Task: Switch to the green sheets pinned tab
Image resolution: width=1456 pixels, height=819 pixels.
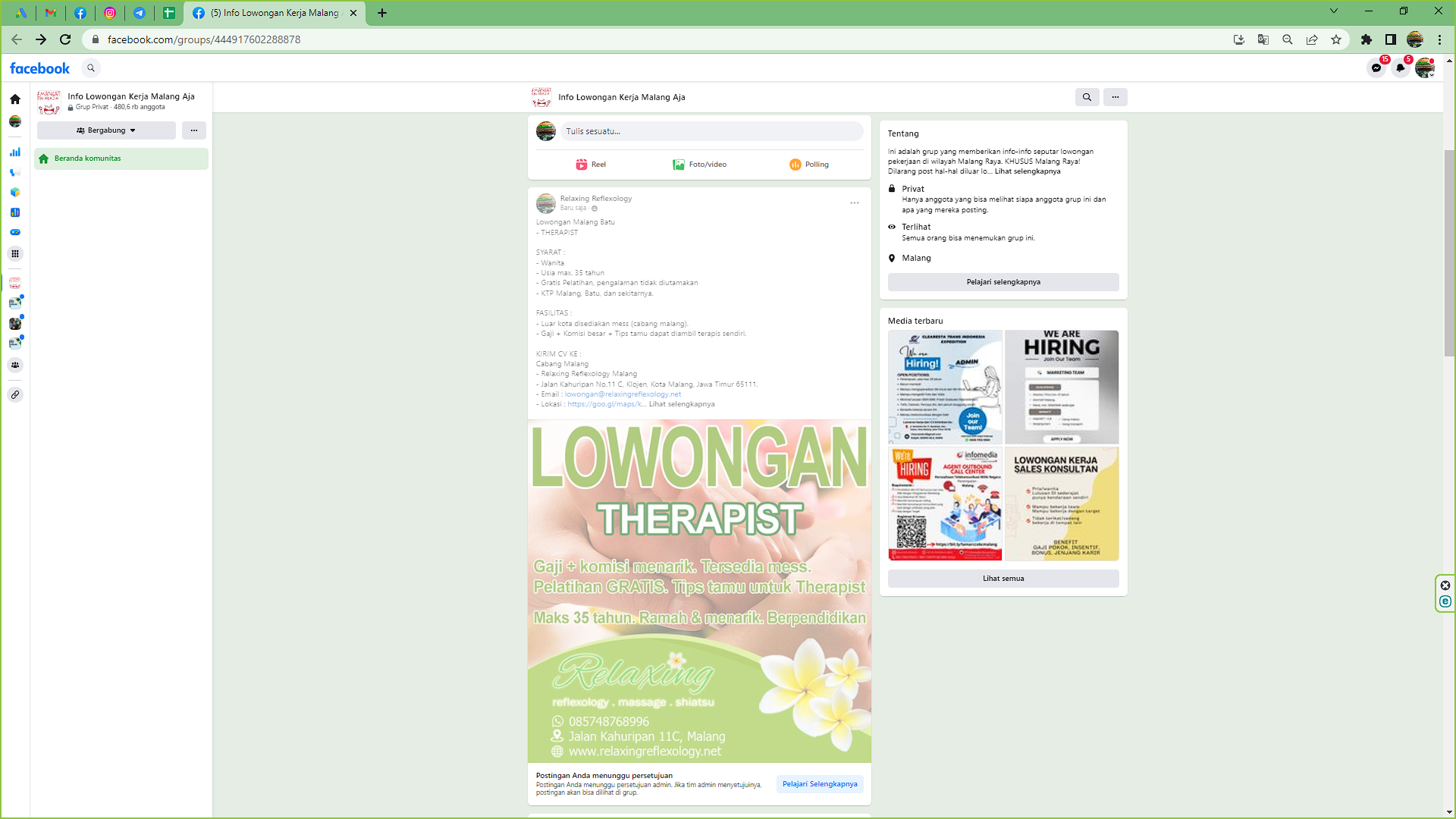Action: [x=169, y=13]
